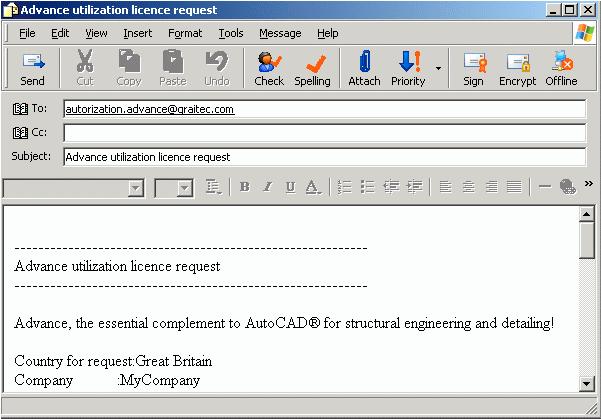Open the Priority dropdown arrow
This screenshot has height=419, width=601.
pos(438,68)
